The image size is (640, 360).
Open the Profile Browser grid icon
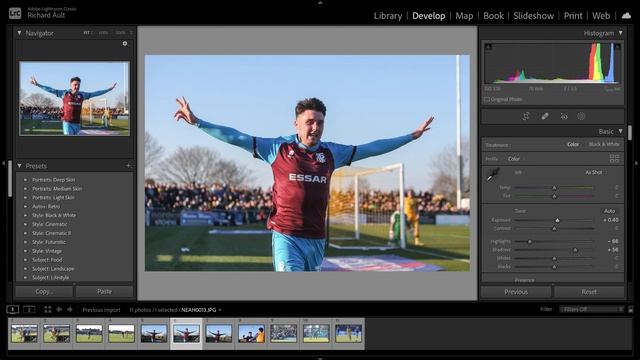[614, 158]
